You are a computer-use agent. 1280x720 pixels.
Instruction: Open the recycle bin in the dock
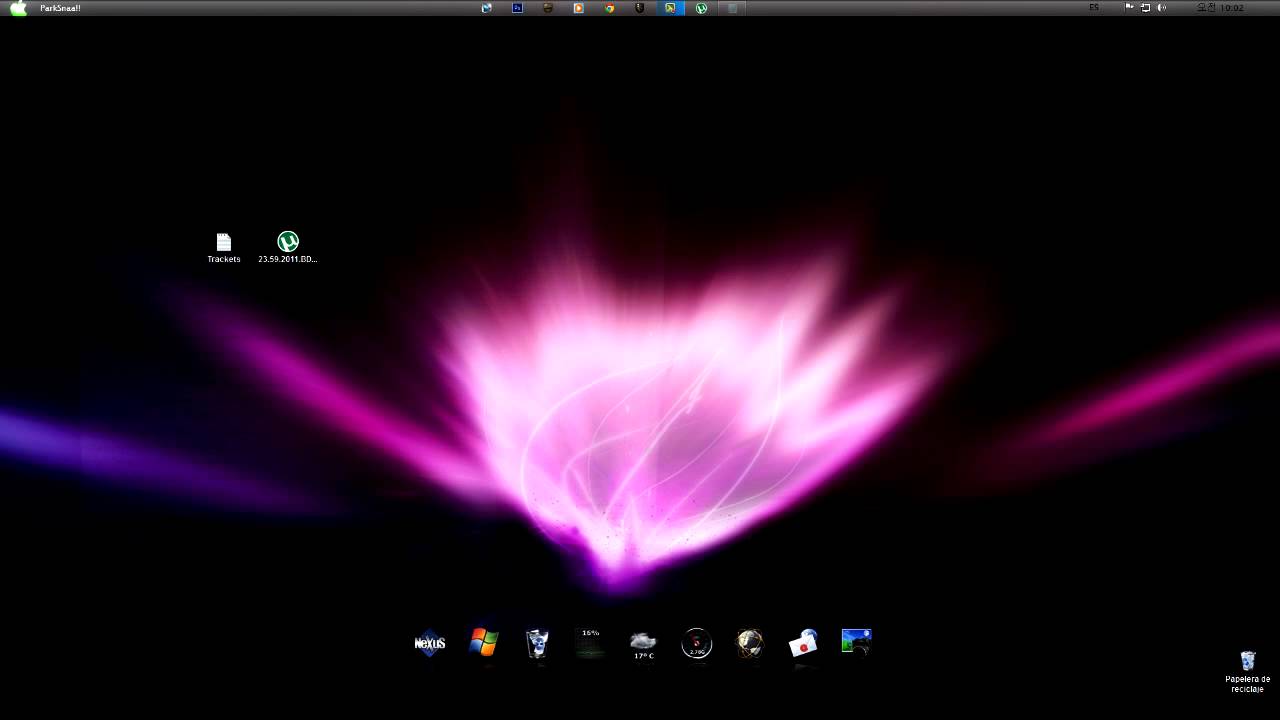coord(537,643)
